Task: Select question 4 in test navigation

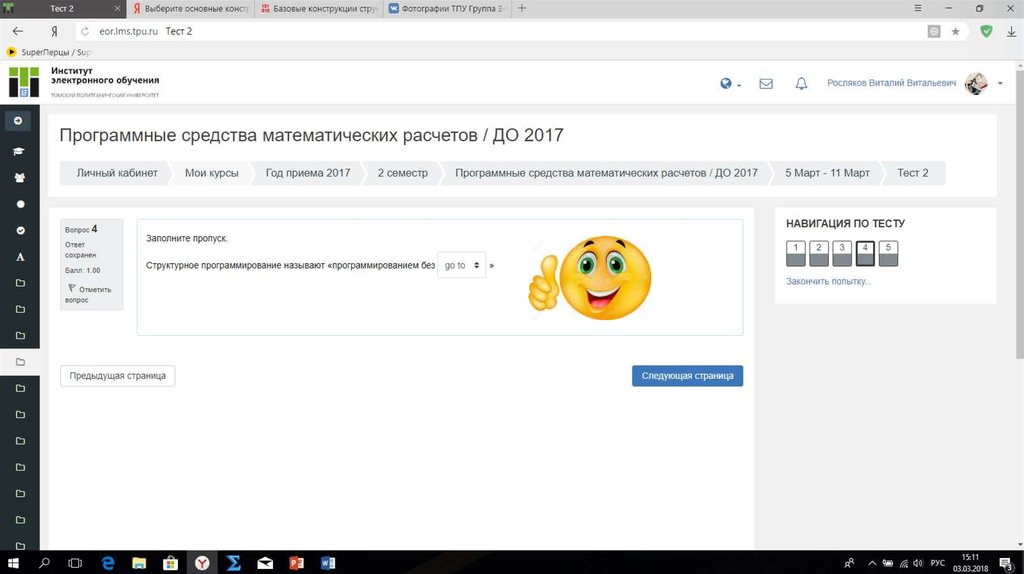Action: coord(865,253)
